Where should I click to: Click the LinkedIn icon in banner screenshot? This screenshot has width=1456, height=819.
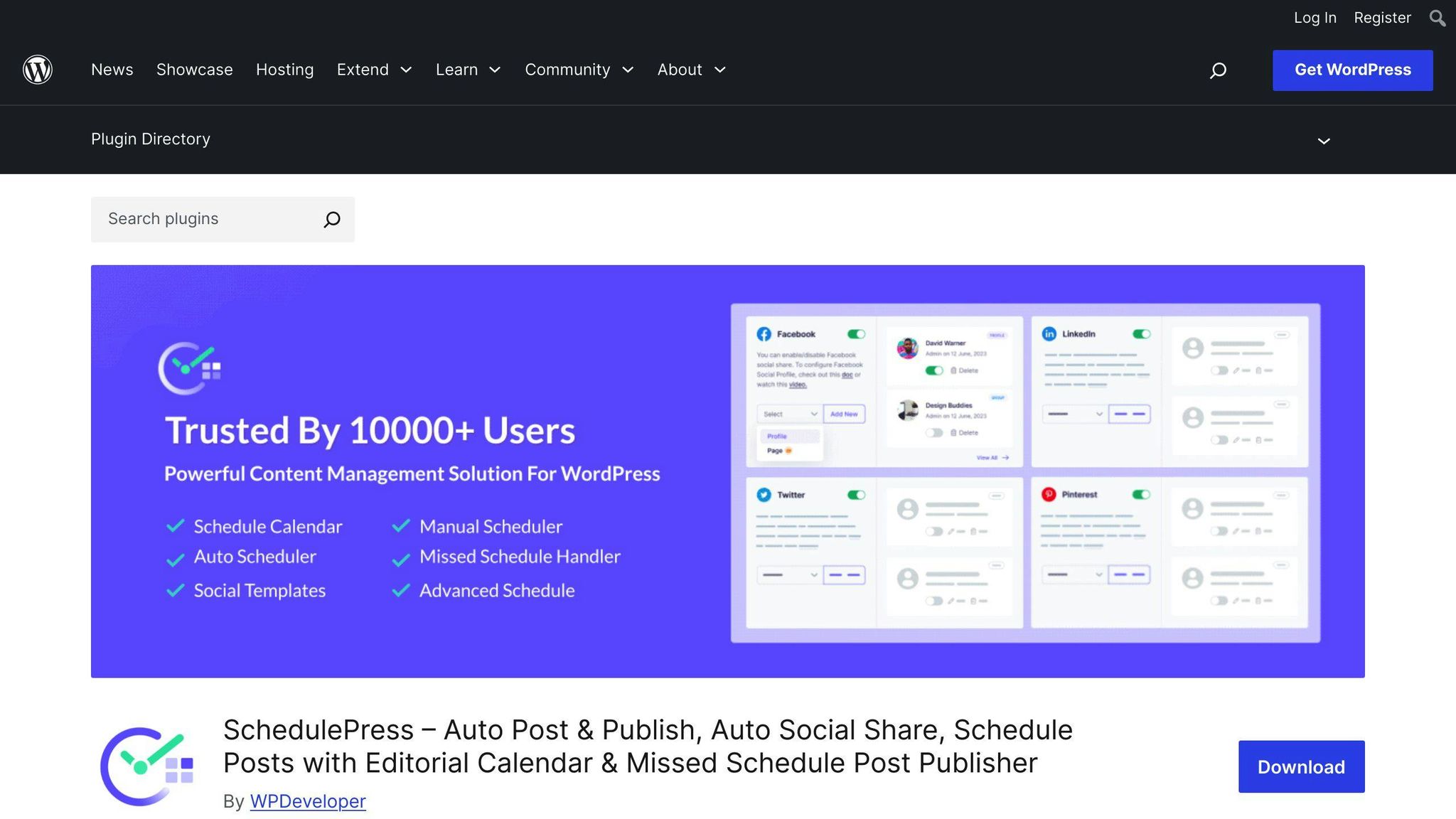[x=1049, y=334]
